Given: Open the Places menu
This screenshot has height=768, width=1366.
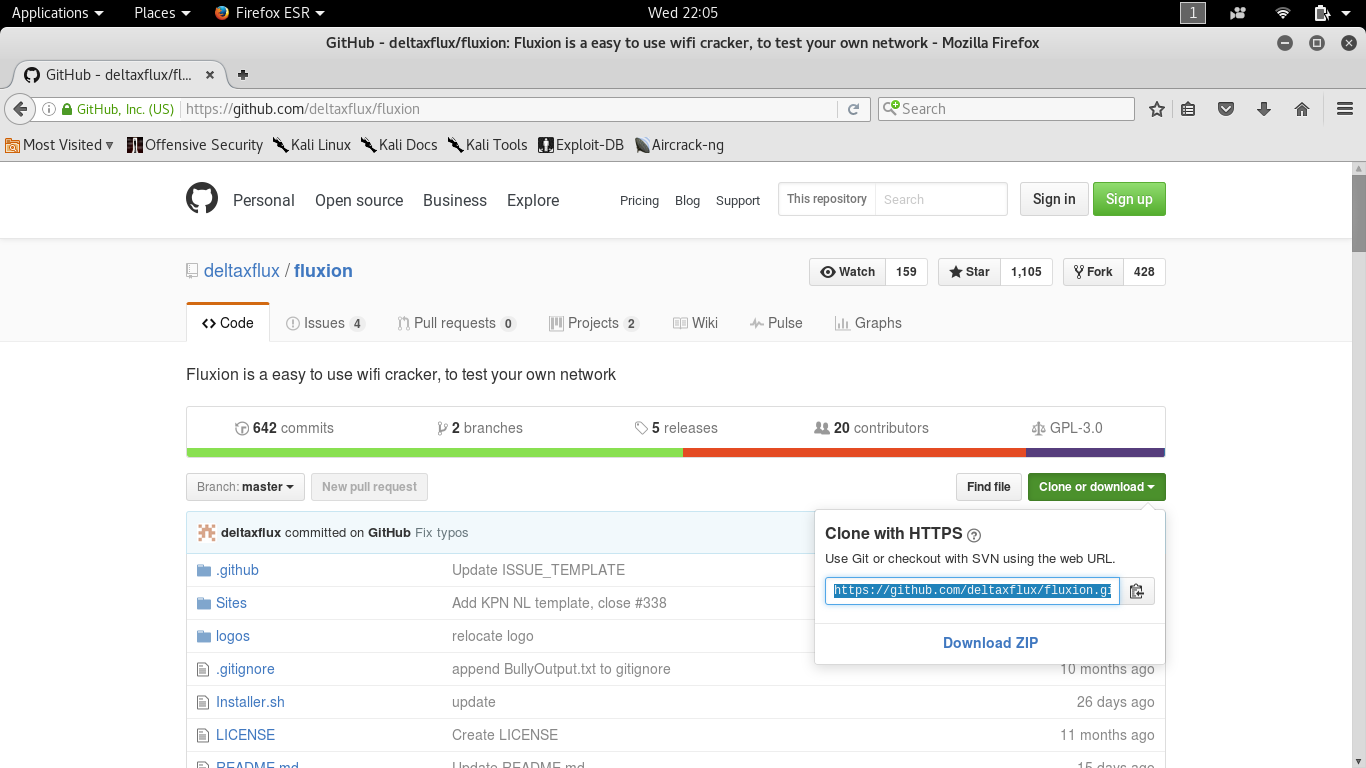Looking at the screenshot, I should (x=162, y=13).
